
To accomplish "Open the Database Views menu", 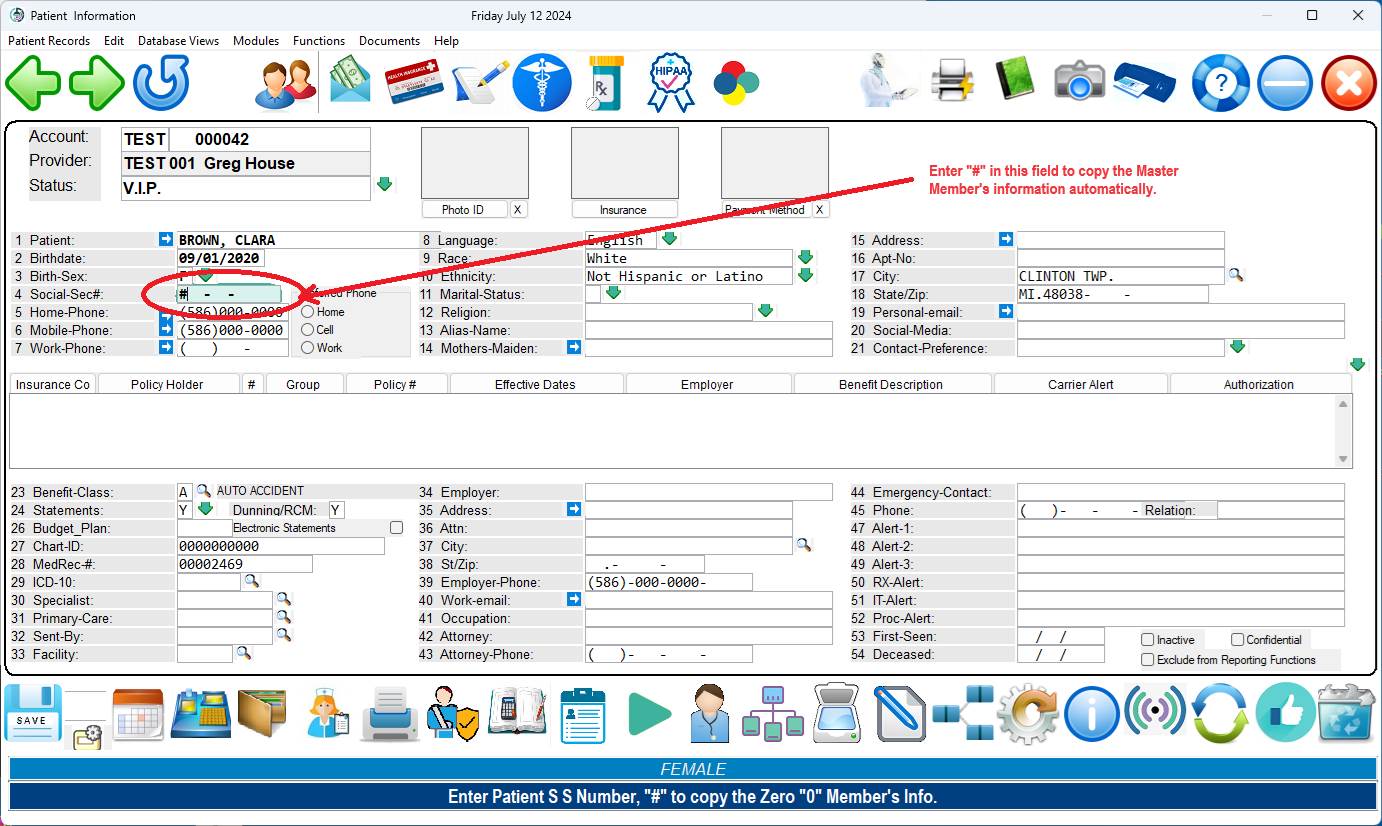I will 178,41.
